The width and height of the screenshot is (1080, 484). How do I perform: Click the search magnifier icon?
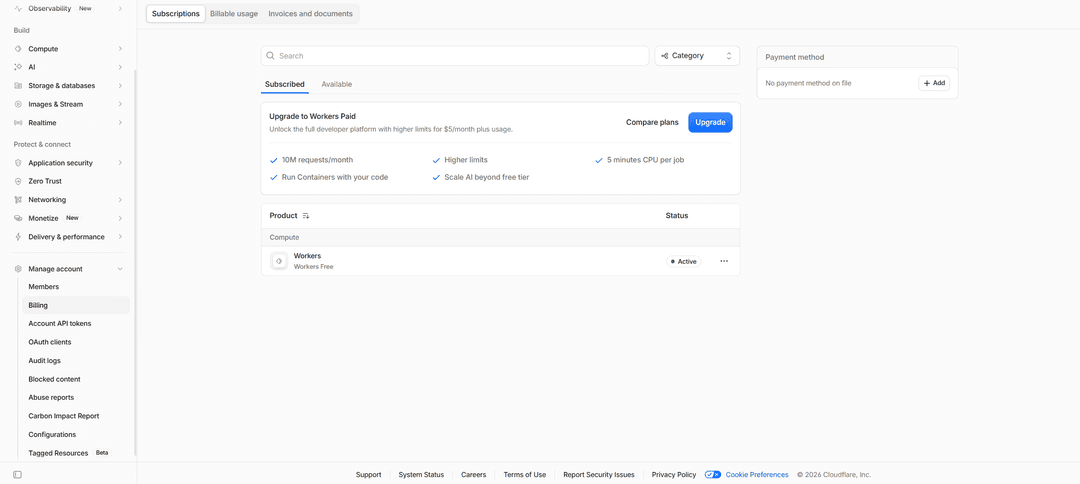pyautogui.click(x=271, y=56)
